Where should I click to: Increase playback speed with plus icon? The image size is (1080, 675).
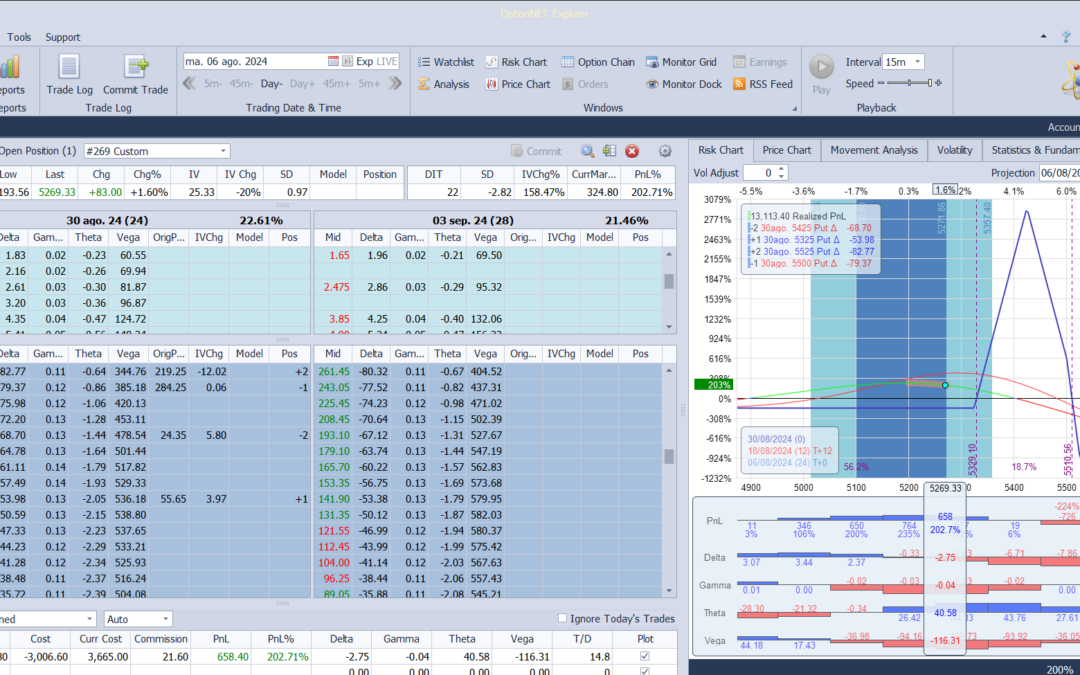point(938,83)
